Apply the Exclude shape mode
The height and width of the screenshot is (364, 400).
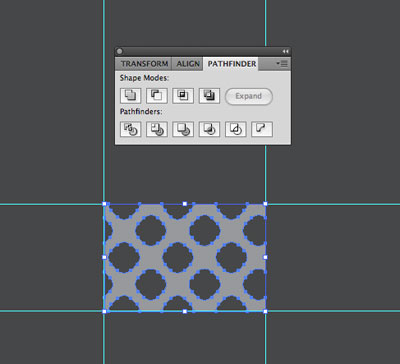(x=209, y=96)
